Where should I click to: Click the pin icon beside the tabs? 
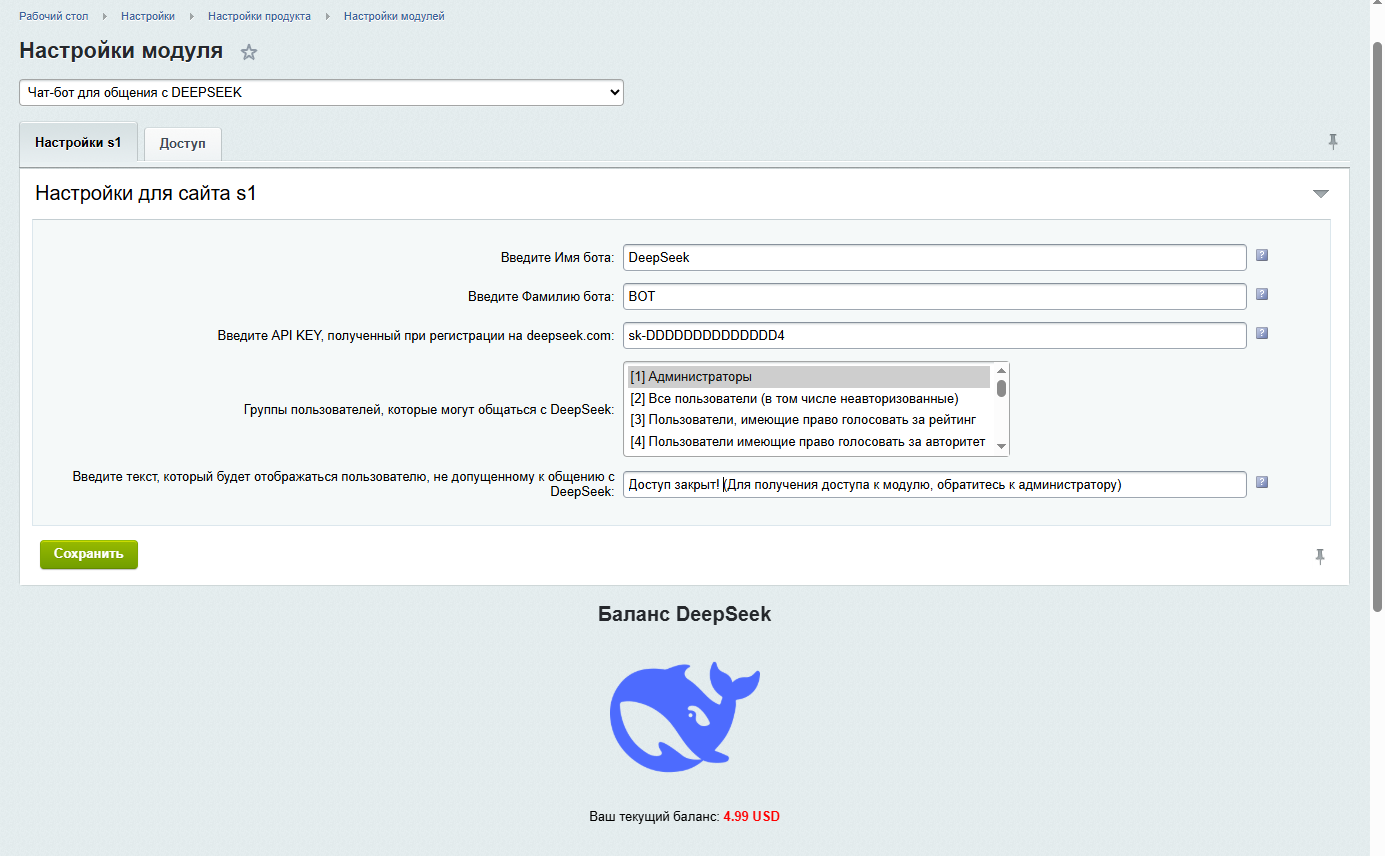1332,142
